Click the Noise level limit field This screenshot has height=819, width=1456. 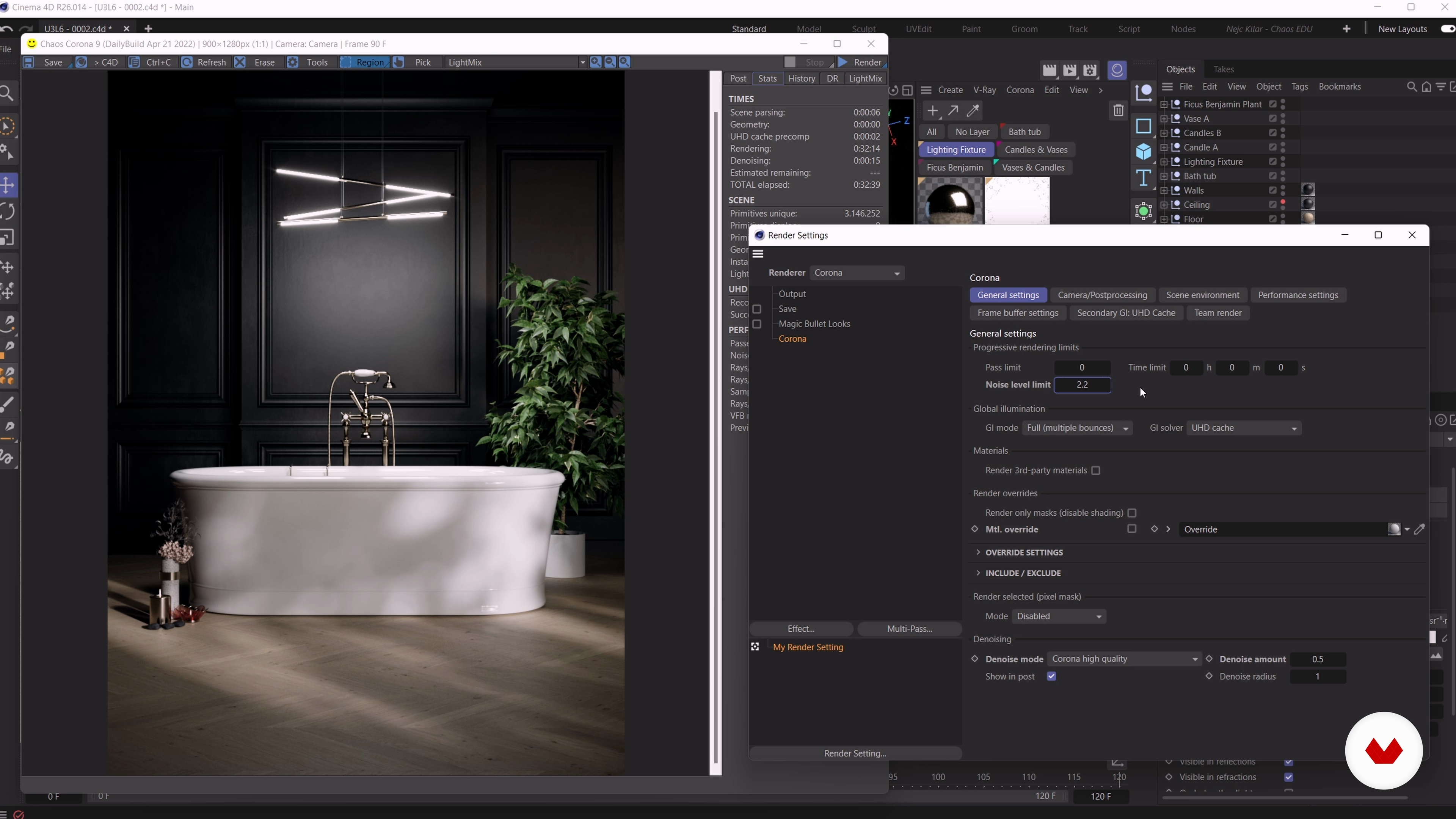(x=1083, y=385)
